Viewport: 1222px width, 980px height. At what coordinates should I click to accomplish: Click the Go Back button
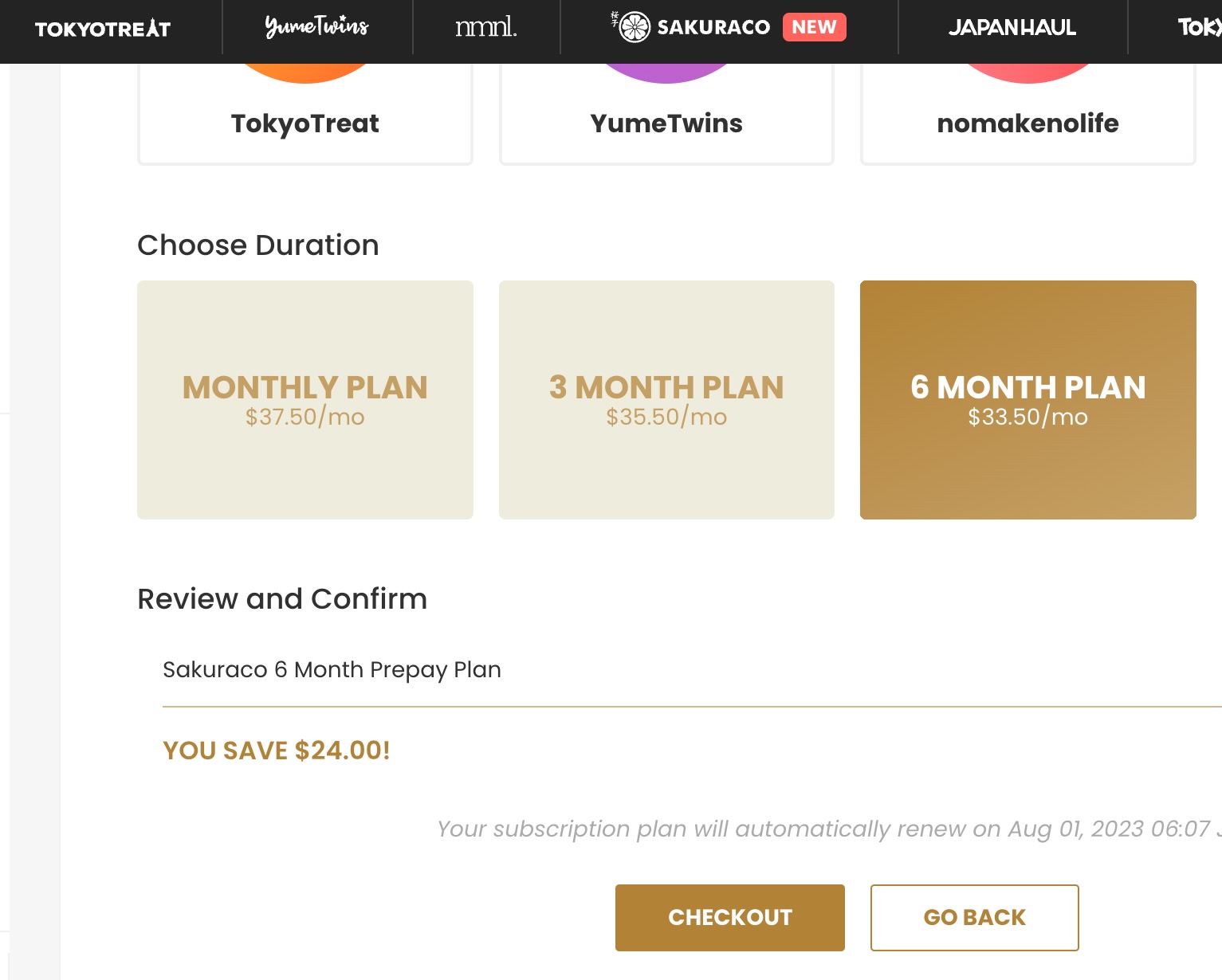click(974, 917)
